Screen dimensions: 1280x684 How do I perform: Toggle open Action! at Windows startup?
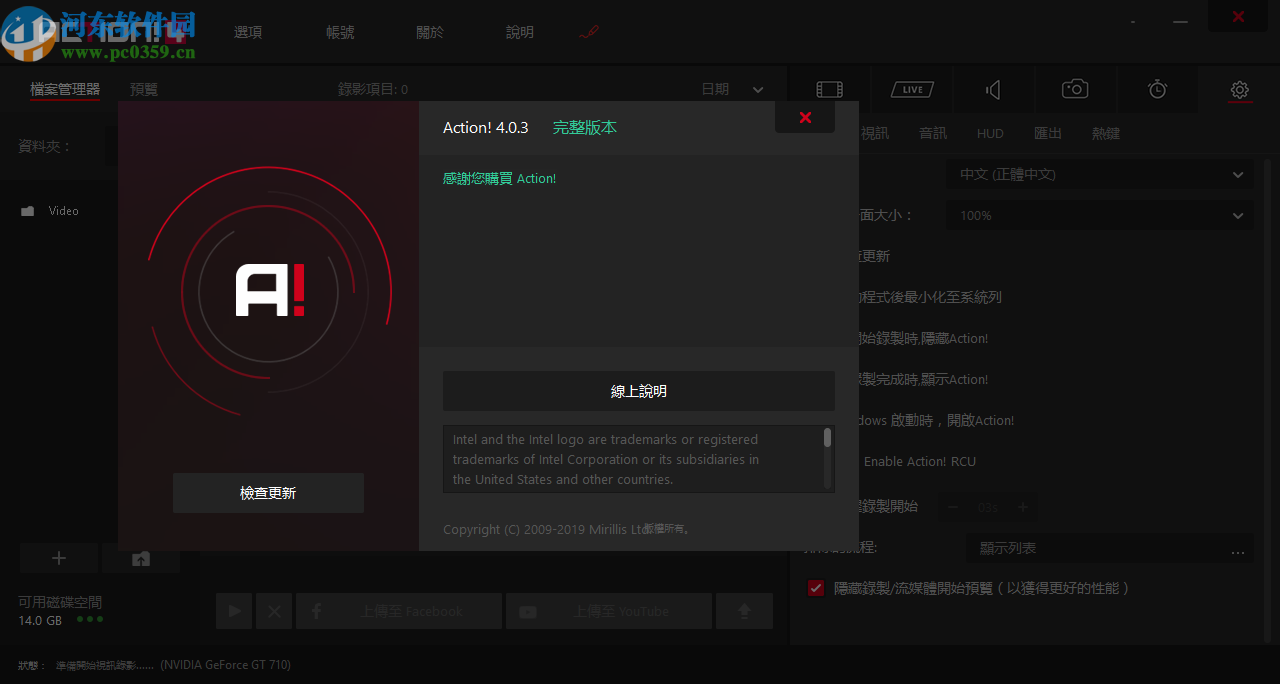pyautogui.click(x=815, y=420)
